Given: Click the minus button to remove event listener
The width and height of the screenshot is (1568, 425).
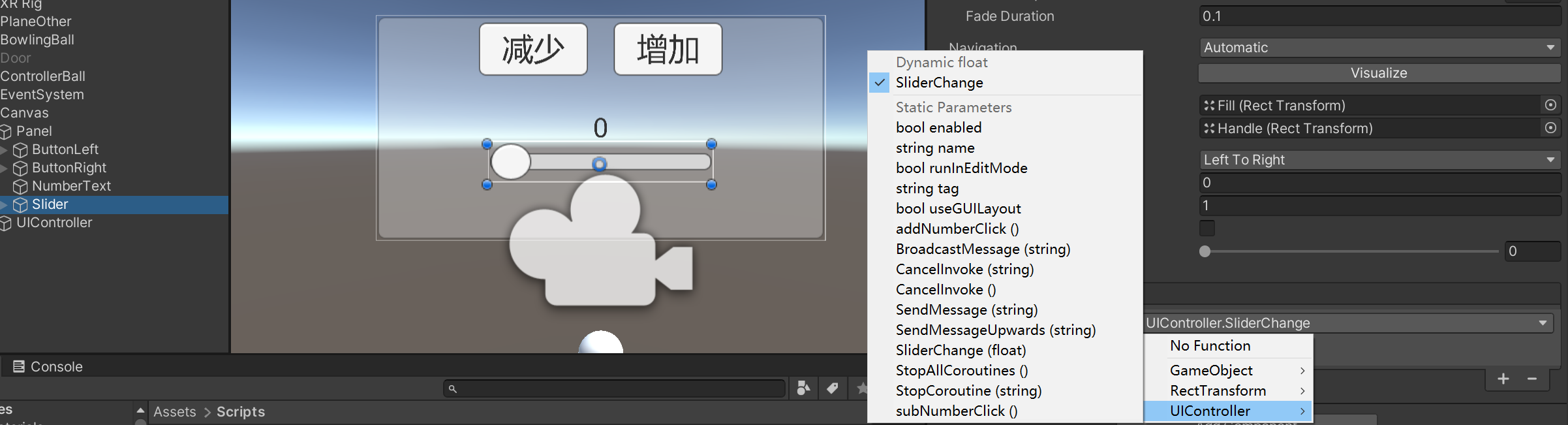Looking at the screenshot, I should tap(1532, 379).
